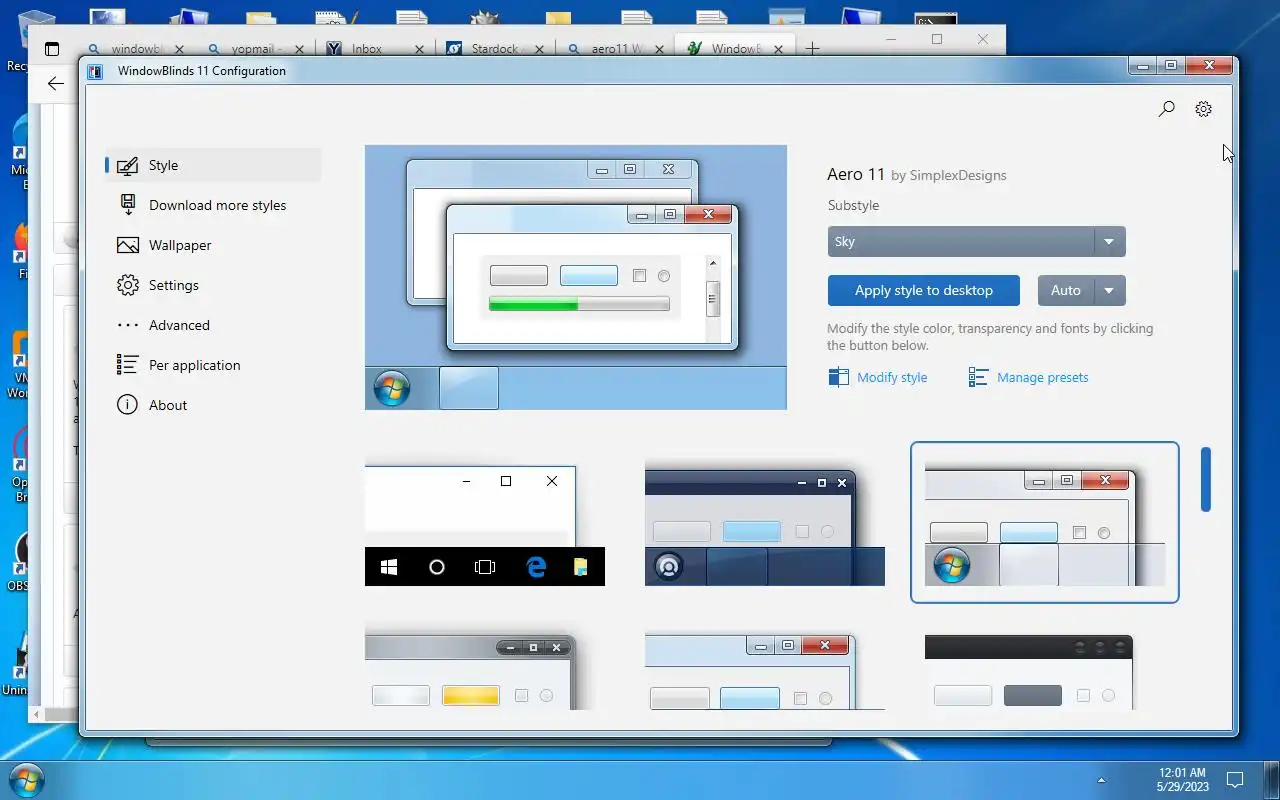Switch to the Stardock browser tab
This screenshot has height=800, width=1280.
(496, 49)
